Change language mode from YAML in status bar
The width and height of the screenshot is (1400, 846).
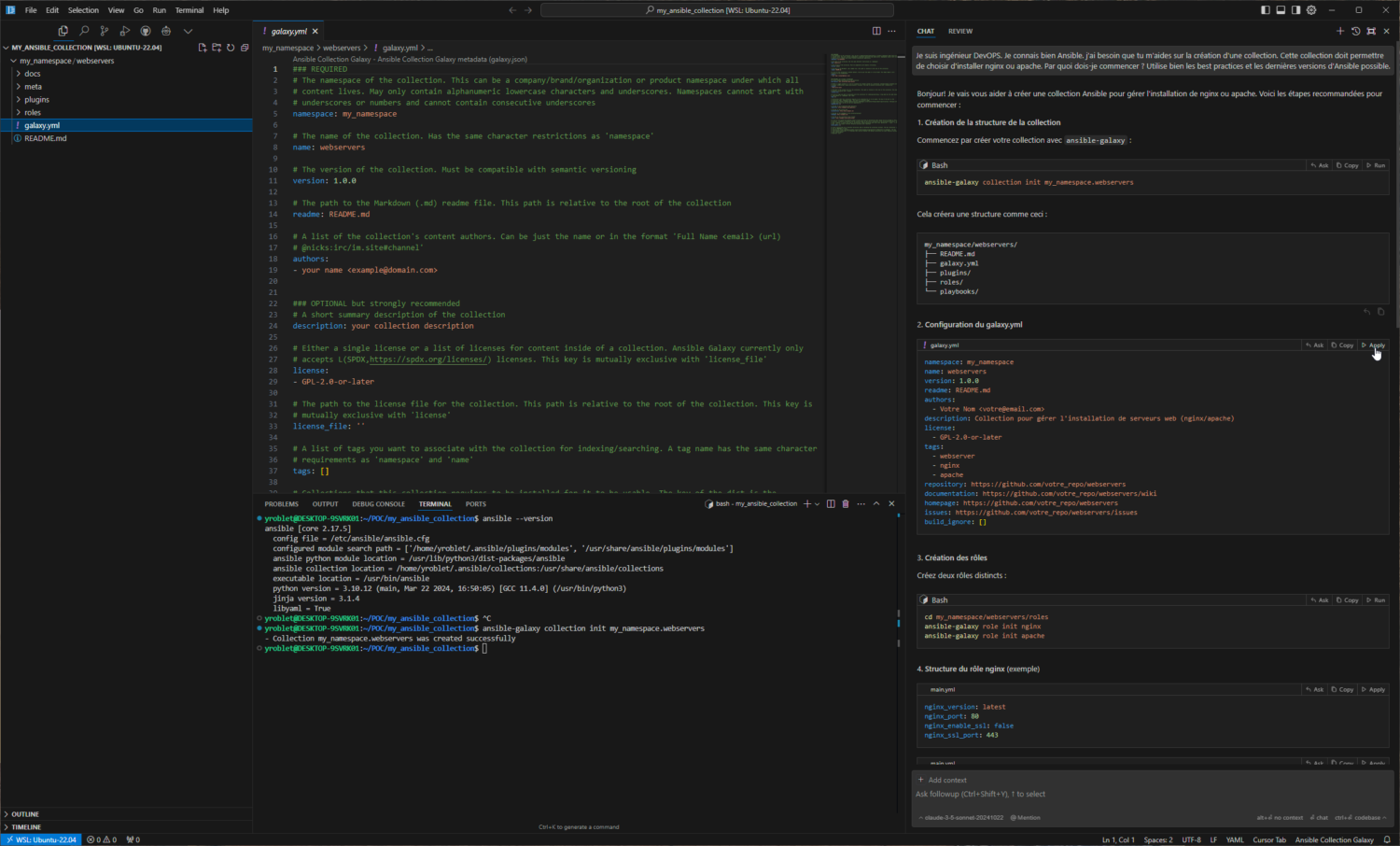coord(1235,839)
